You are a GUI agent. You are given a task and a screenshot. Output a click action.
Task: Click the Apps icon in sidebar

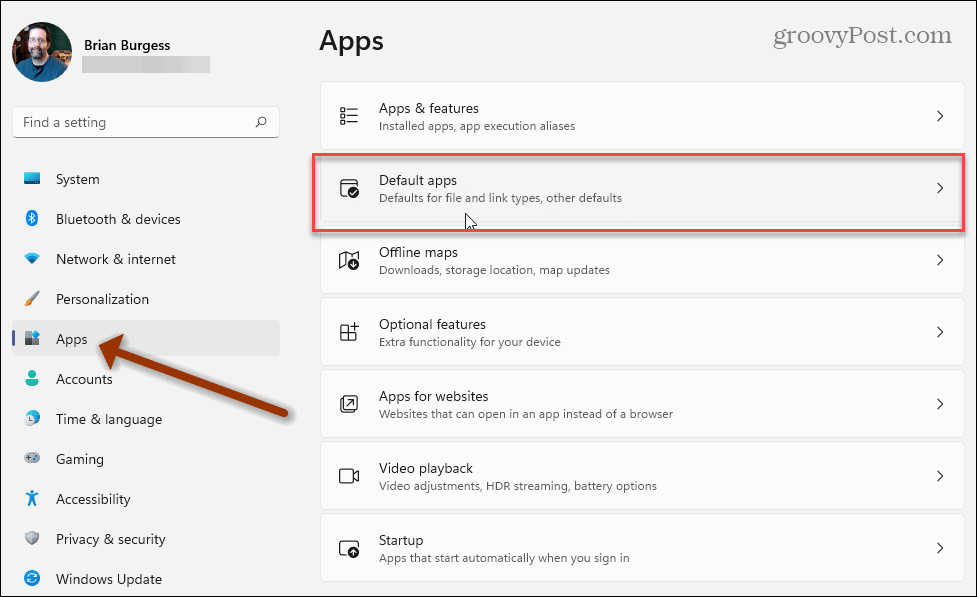[x=32, y=338]
